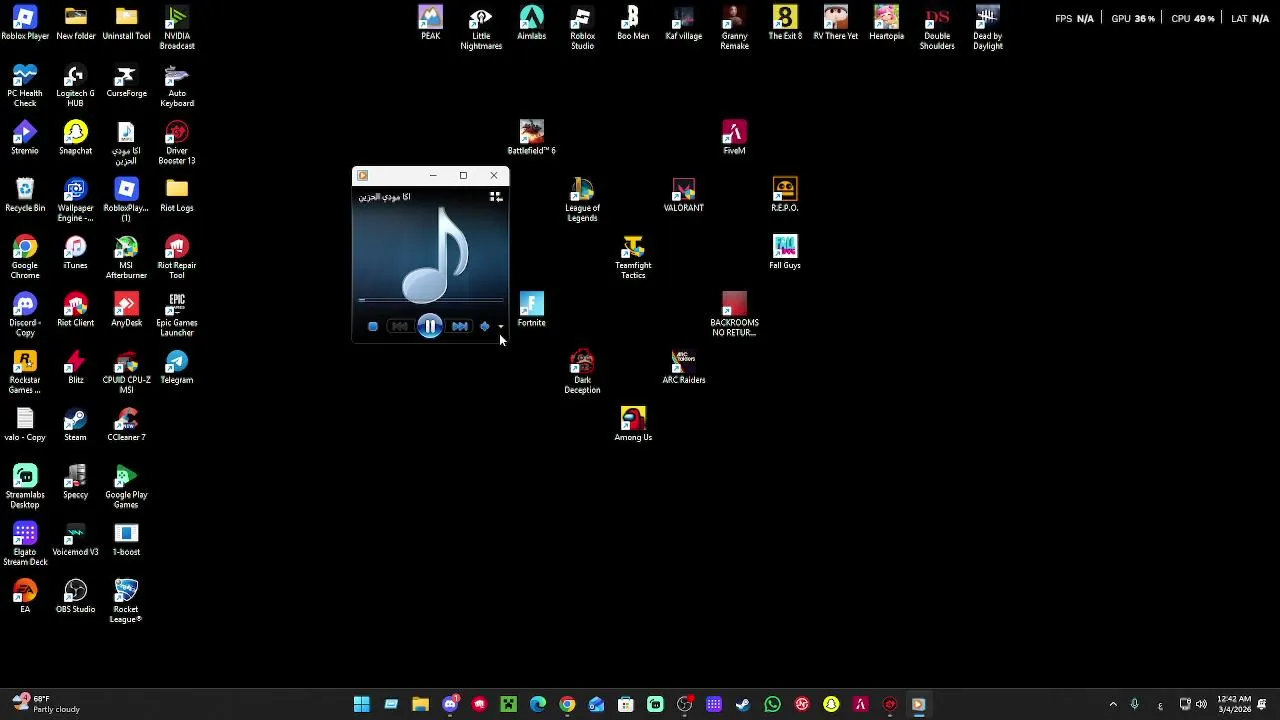Open Google Play Games shortcut
The height and width of the screenshot is (720, 1280).
pyautogui.click(x=126, y=487)
